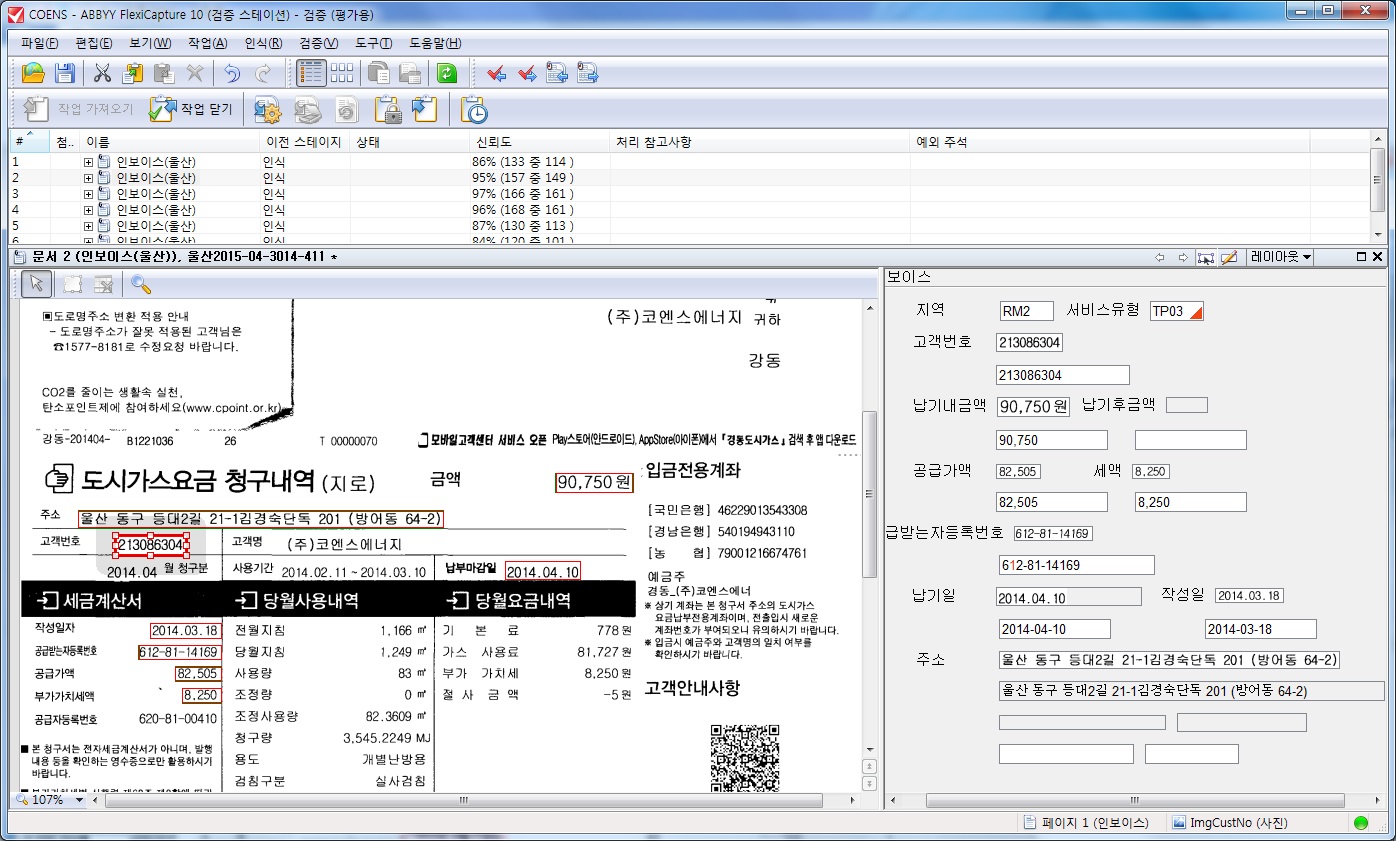
Task: Click the 지역 field showing RM2
Action: (x=1027, y=311)
